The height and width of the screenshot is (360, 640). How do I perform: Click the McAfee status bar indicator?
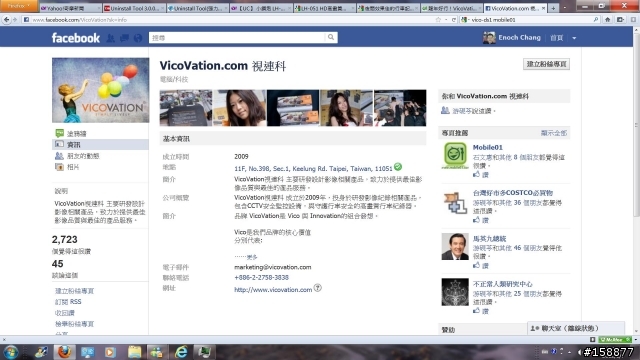point(615,340)
